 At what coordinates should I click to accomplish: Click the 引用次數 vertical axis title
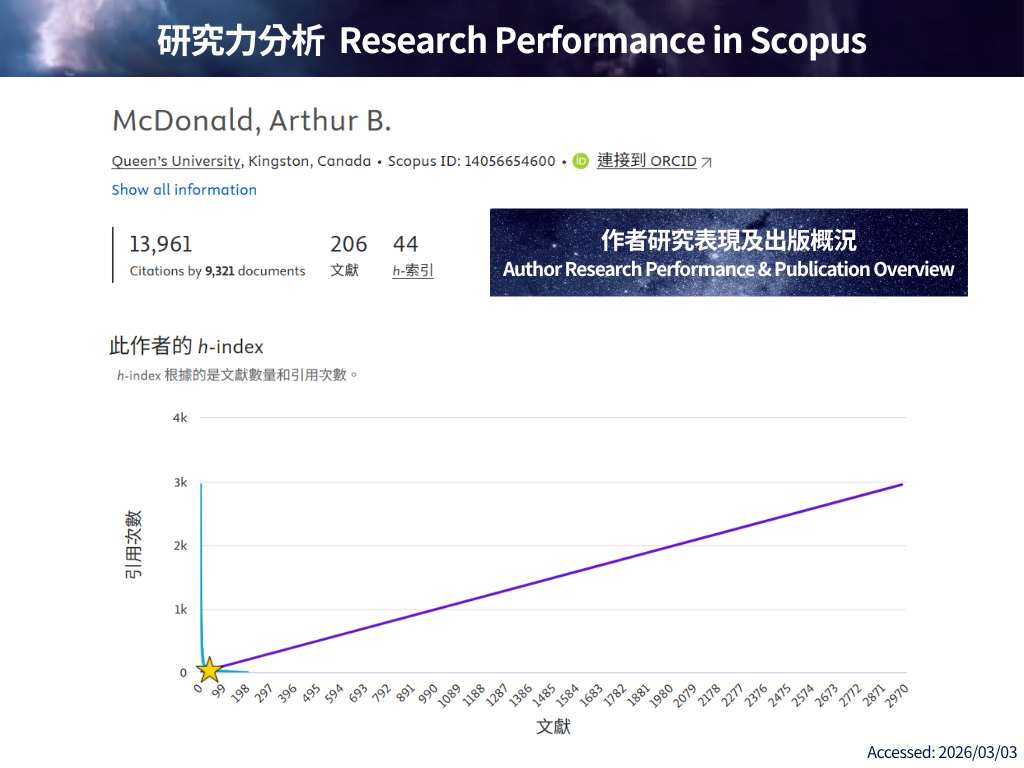(x=133, y=545)
